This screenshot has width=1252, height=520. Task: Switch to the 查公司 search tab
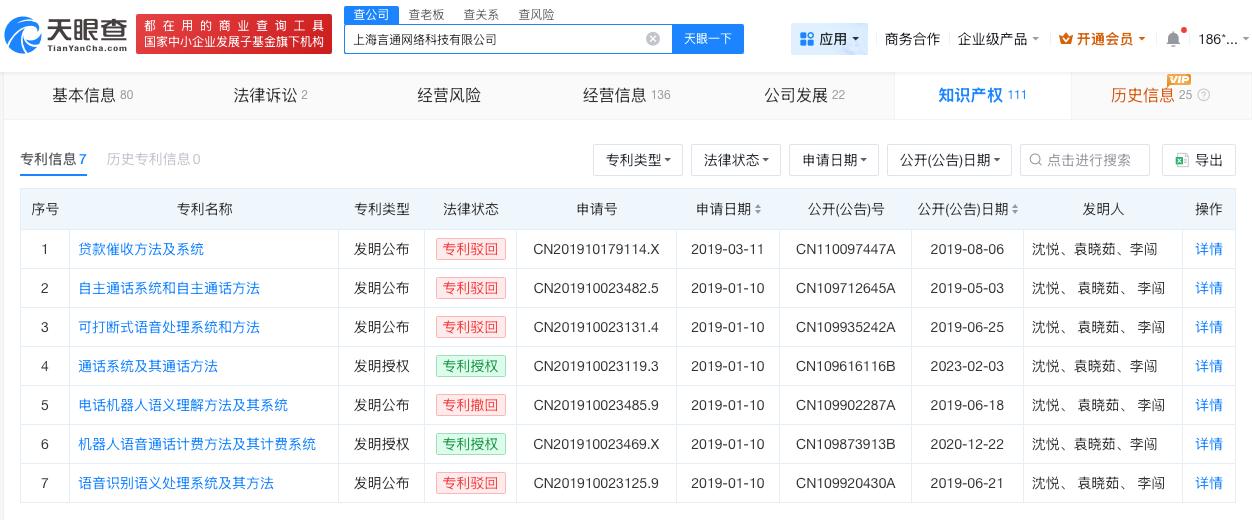371,15
